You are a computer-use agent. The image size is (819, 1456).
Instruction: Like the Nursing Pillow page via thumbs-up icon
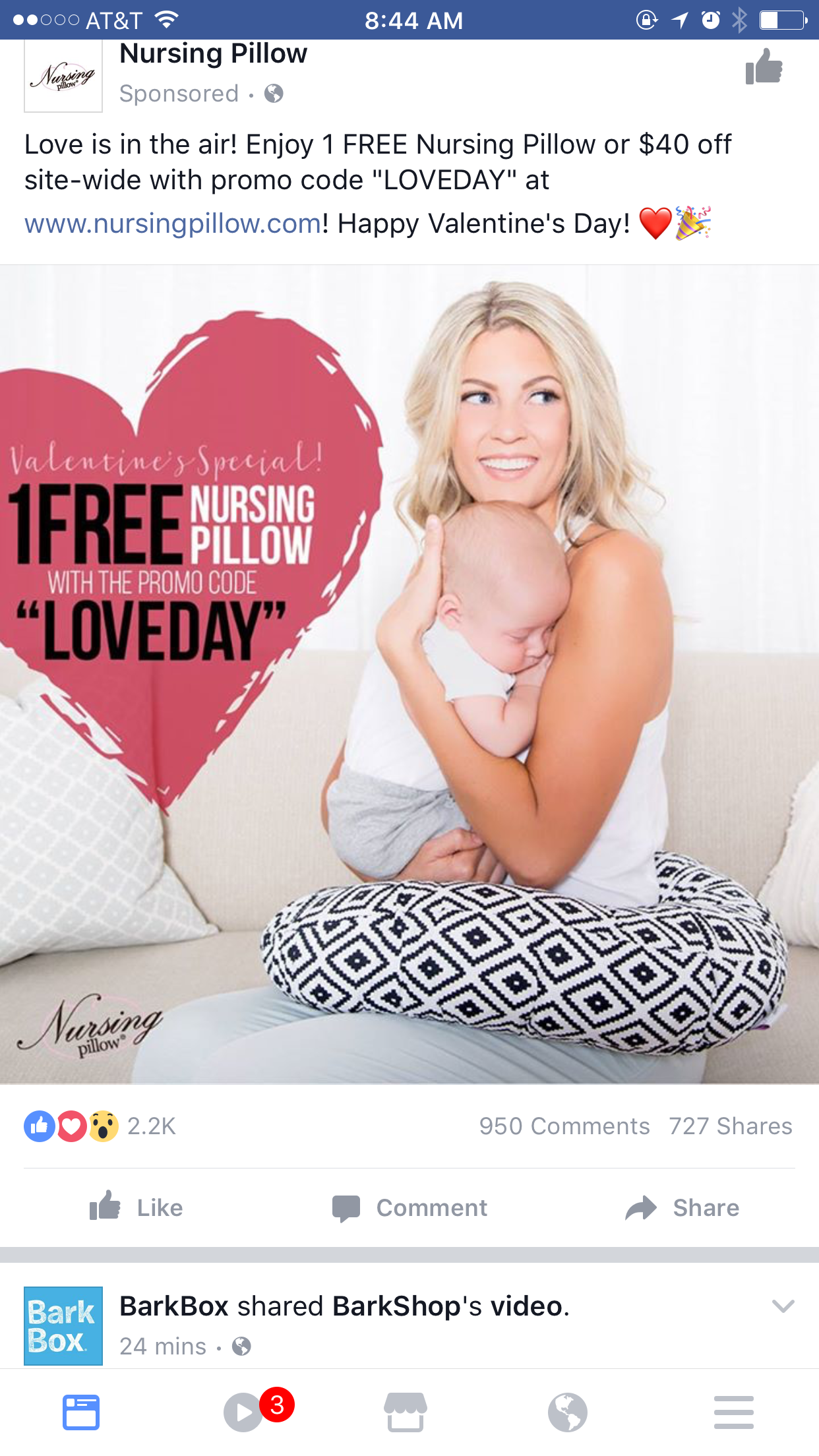click(764, 67)
